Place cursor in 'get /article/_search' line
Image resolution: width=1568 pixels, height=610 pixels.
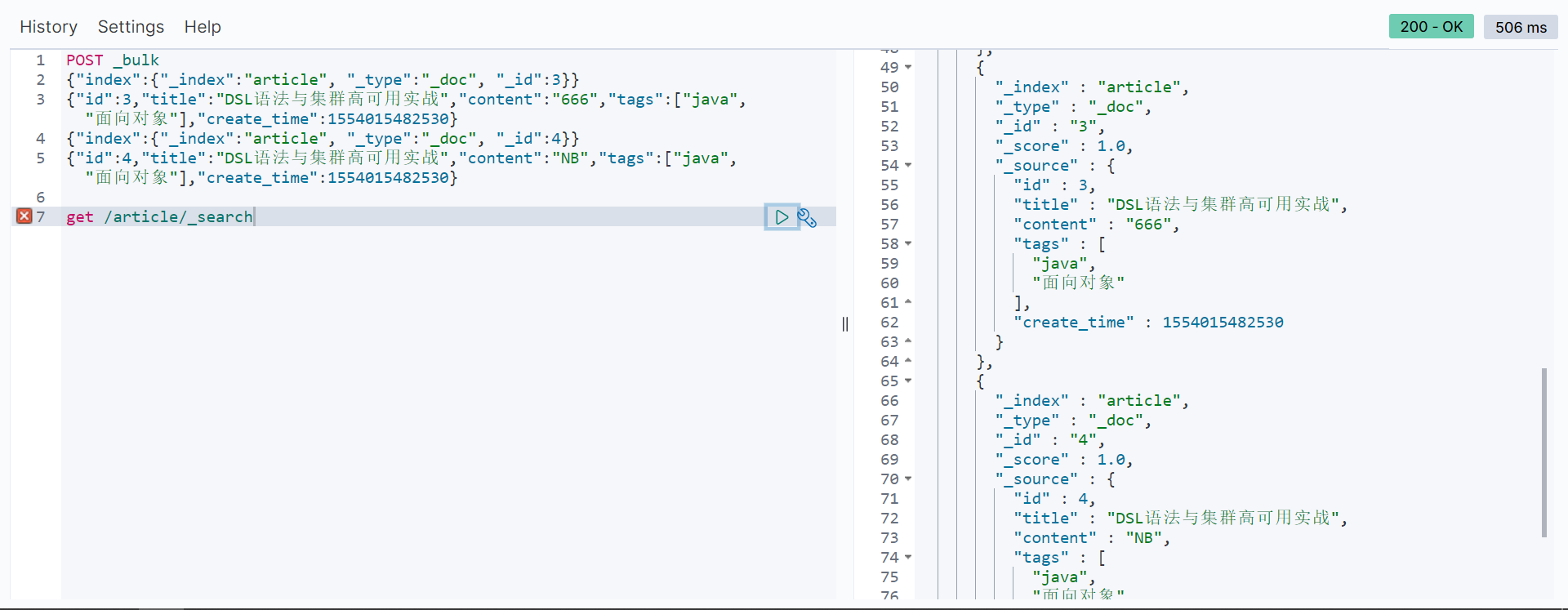(x=159, y=217)
